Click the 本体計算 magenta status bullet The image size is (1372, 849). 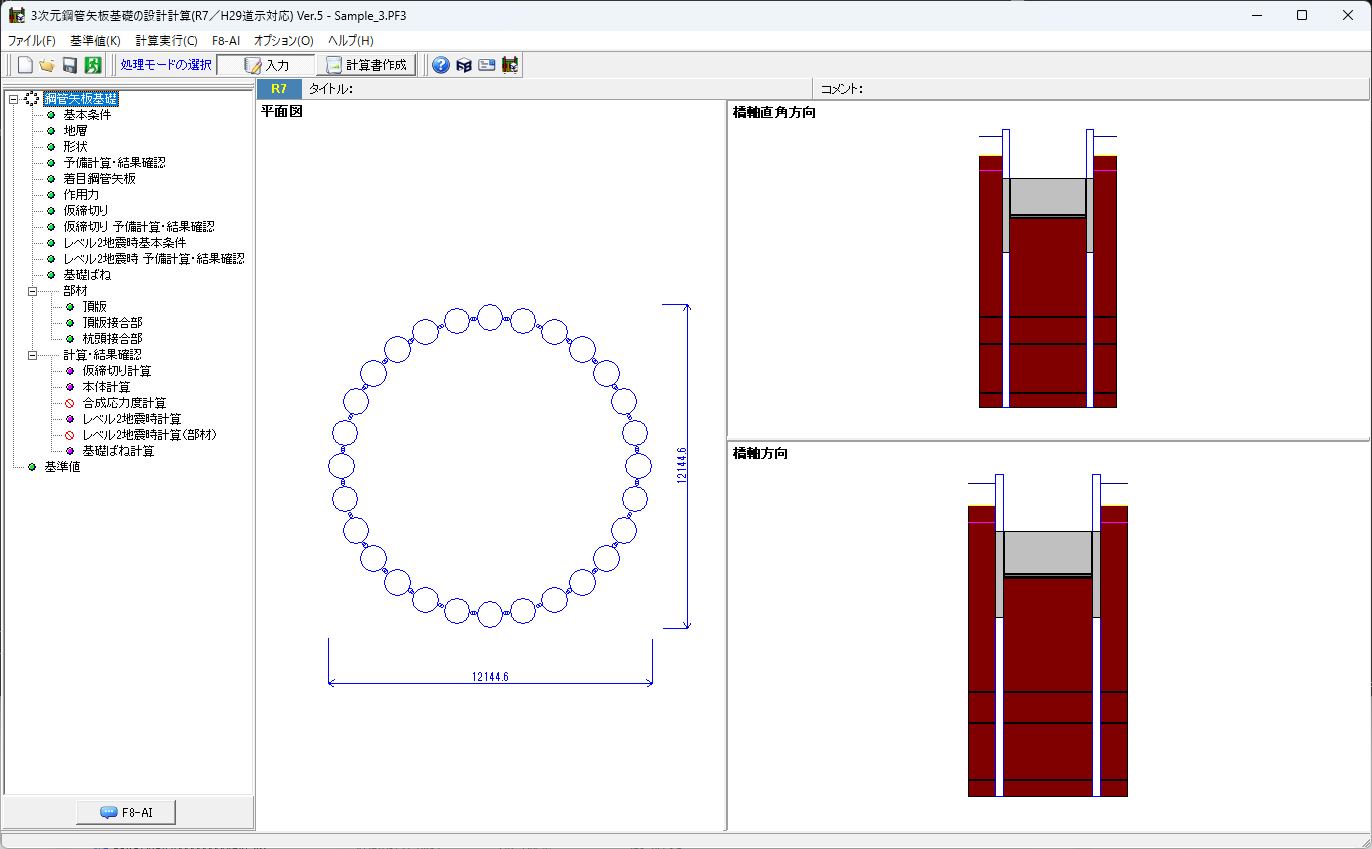(x=70, y=387)
